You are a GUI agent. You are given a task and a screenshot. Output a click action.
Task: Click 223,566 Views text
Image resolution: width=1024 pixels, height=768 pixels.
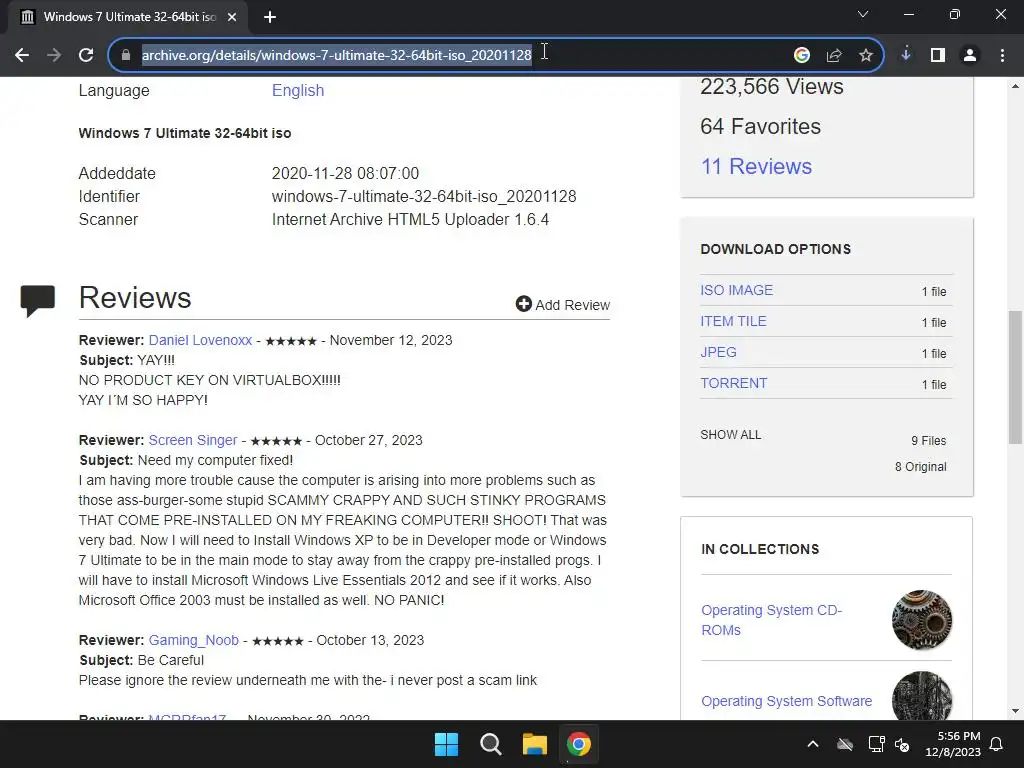tap(772, 86)
